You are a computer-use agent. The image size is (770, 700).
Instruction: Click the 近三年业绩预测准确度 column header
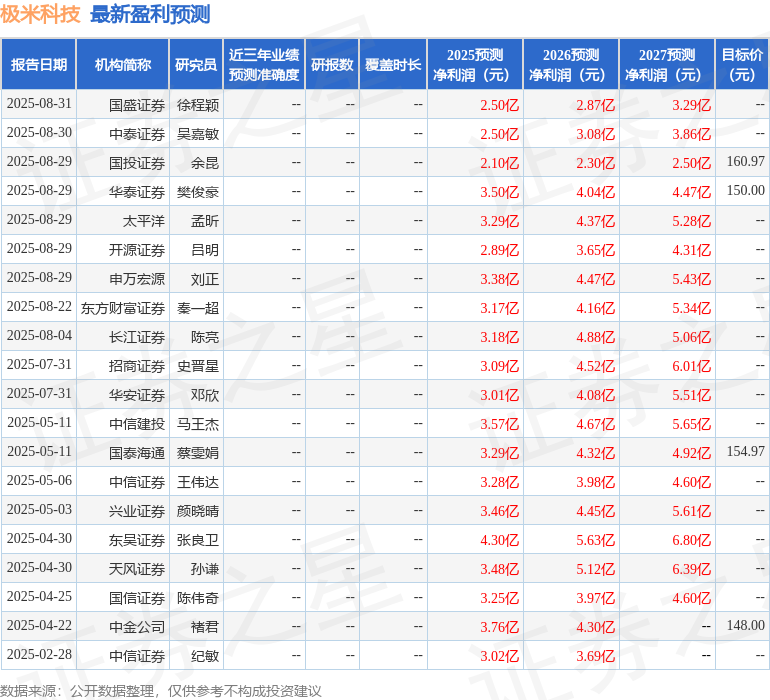point(264,64)
